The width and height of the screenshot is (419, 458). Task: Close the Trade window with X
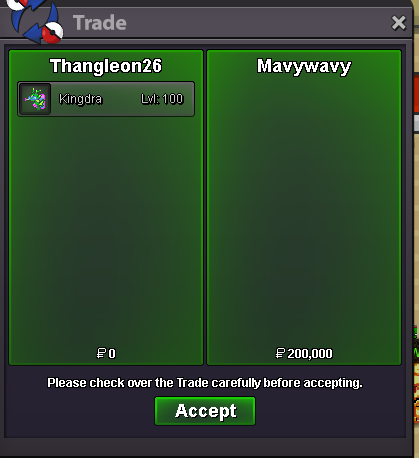[398, 23]
